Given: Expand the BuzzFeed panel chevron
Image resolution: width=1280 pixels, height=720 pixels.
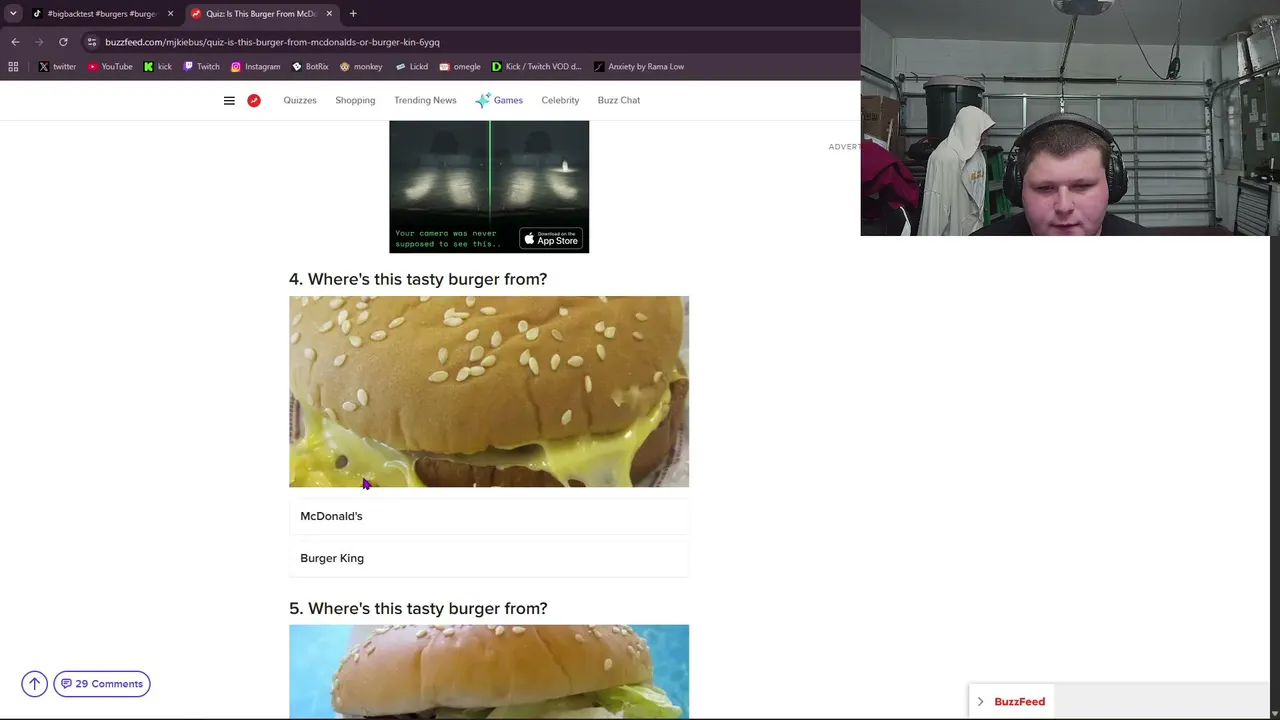Looking at the screenshot, I should (x=980, y=702).
